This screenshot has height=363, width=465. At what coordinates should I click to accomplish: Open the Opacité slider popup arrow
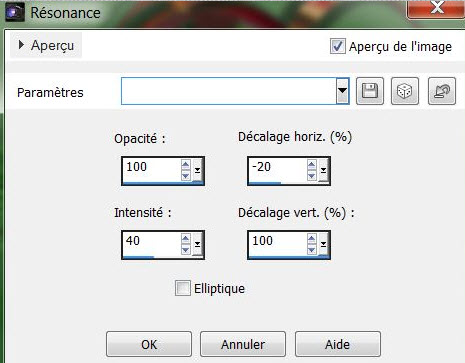point(197,170)
